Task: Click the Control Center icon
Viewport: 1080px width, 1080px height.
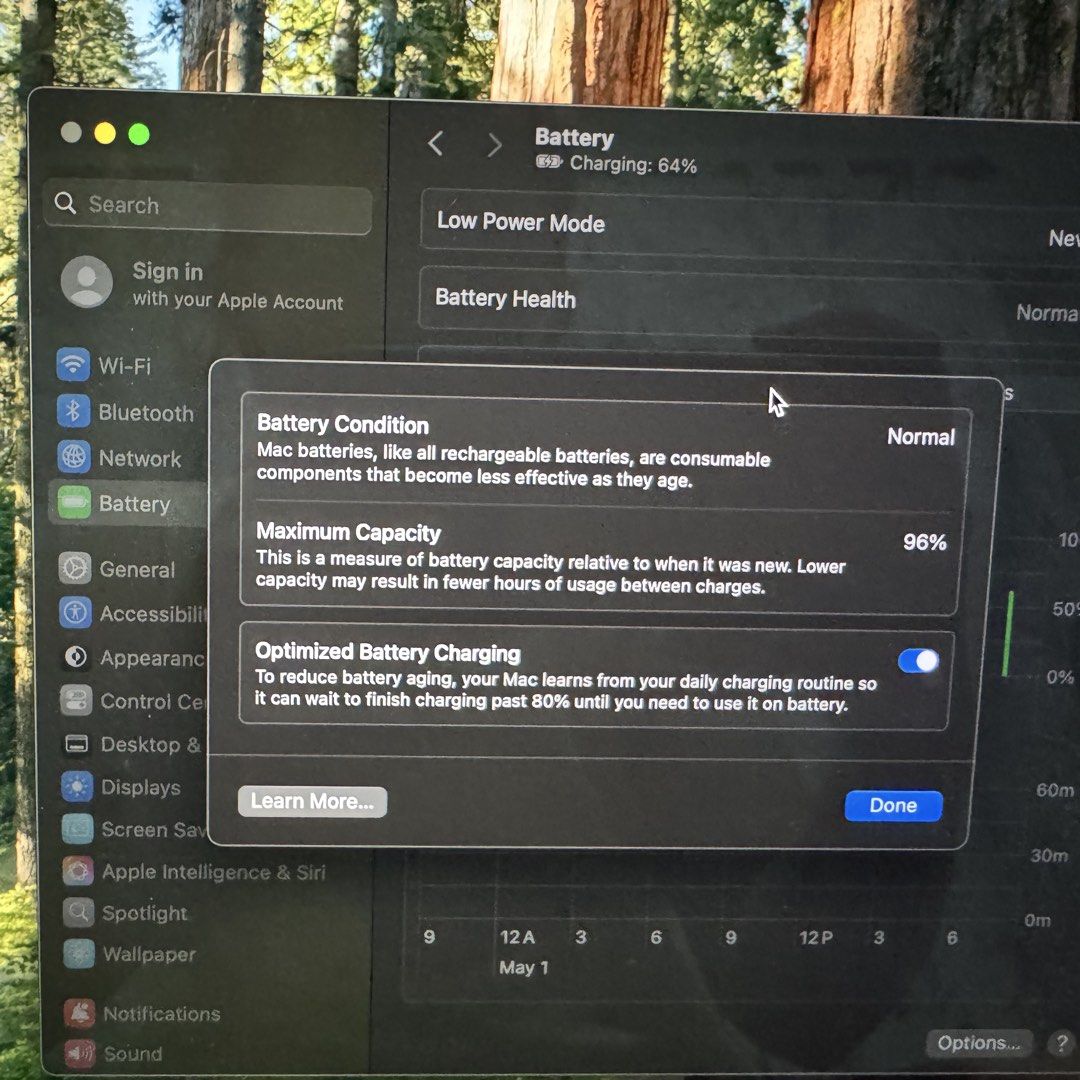Action: (76, 701)
